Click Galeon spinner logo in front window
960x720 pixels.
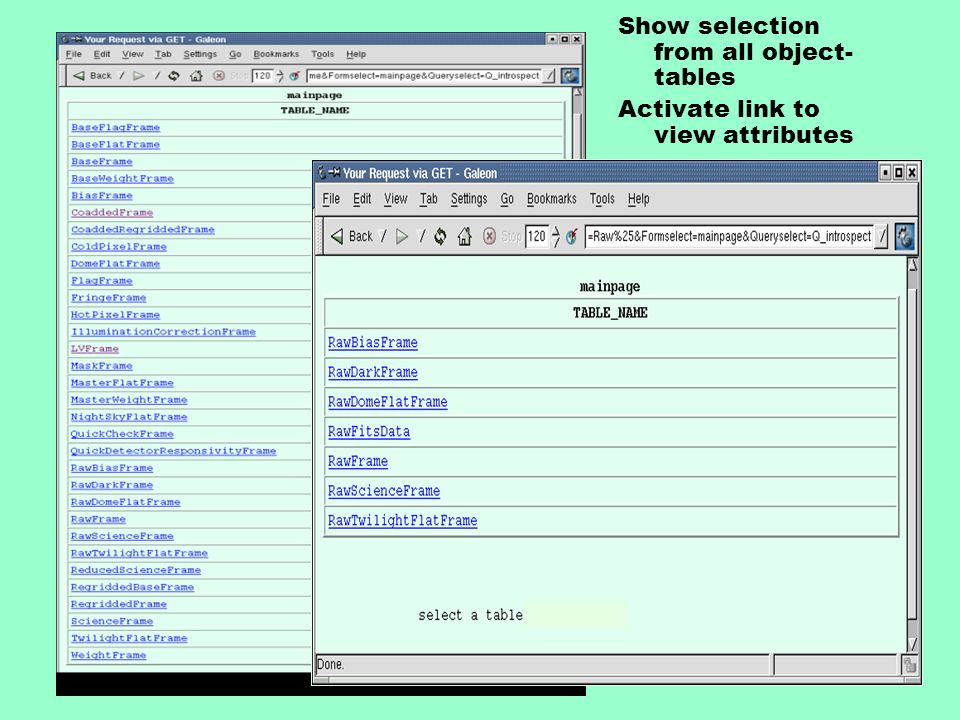tap(904, 236)
